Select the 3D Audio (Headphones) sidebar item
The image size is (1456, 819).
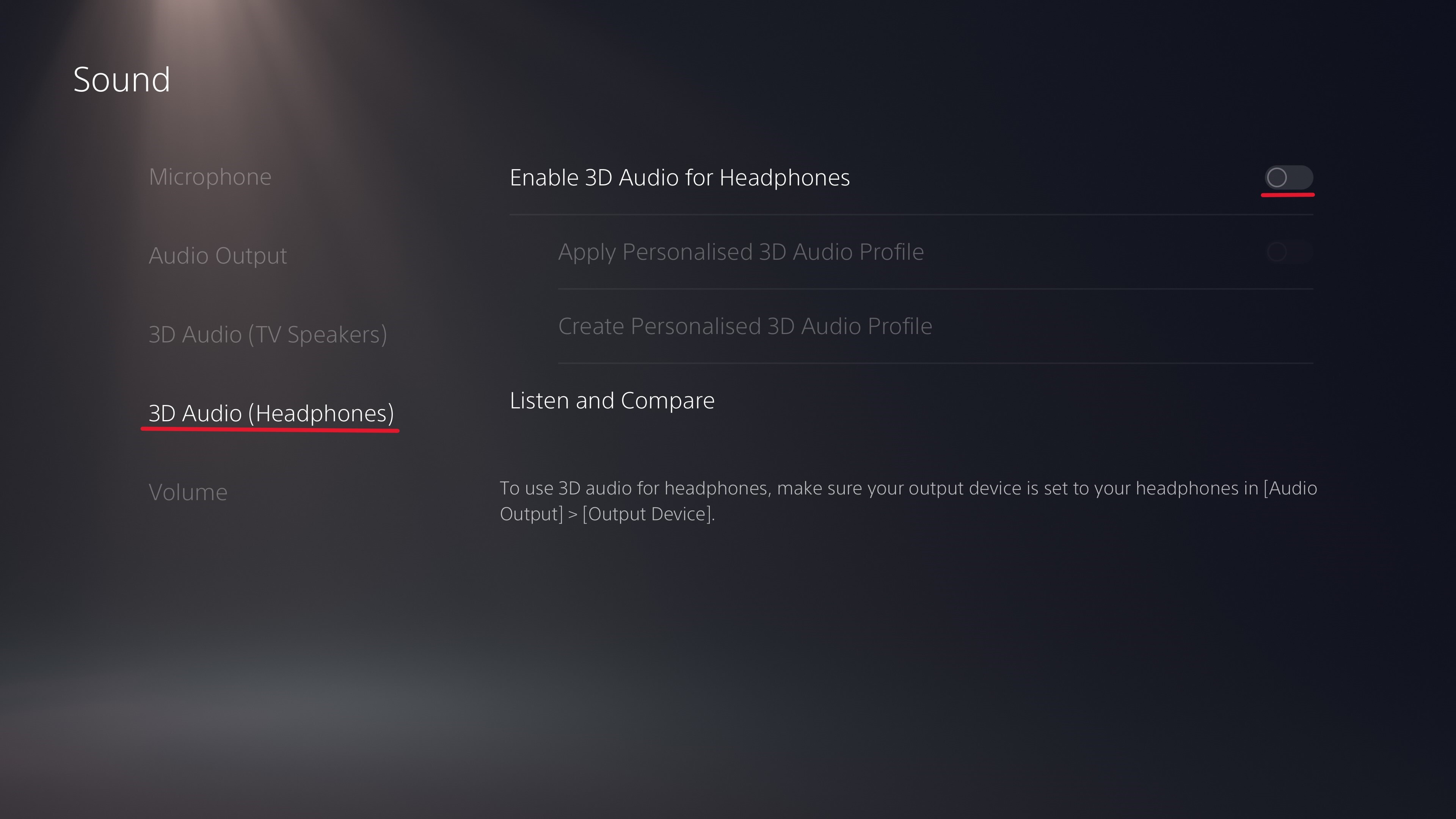pyautogui.click(x=271, y=413)
